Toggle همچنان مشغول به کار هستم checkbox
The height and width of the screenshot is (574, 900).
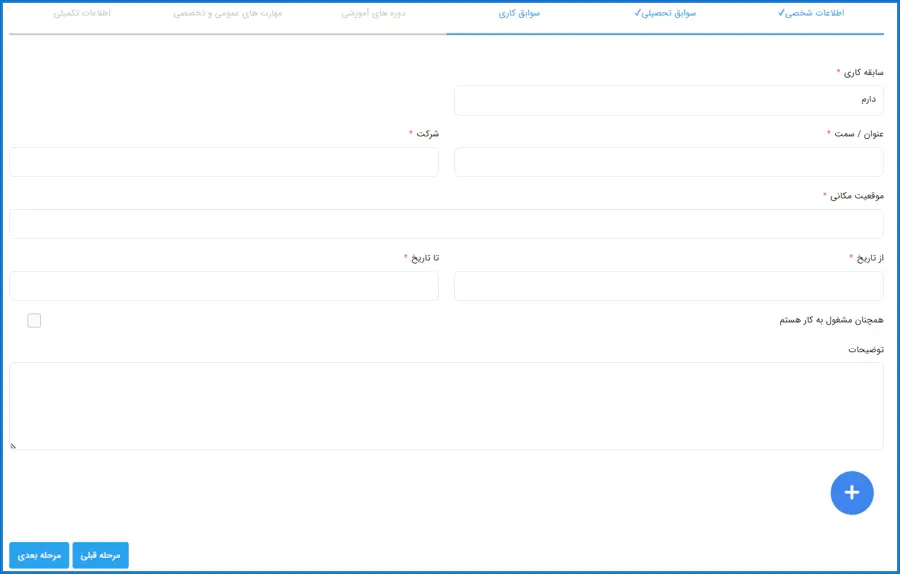click(34, 320)
